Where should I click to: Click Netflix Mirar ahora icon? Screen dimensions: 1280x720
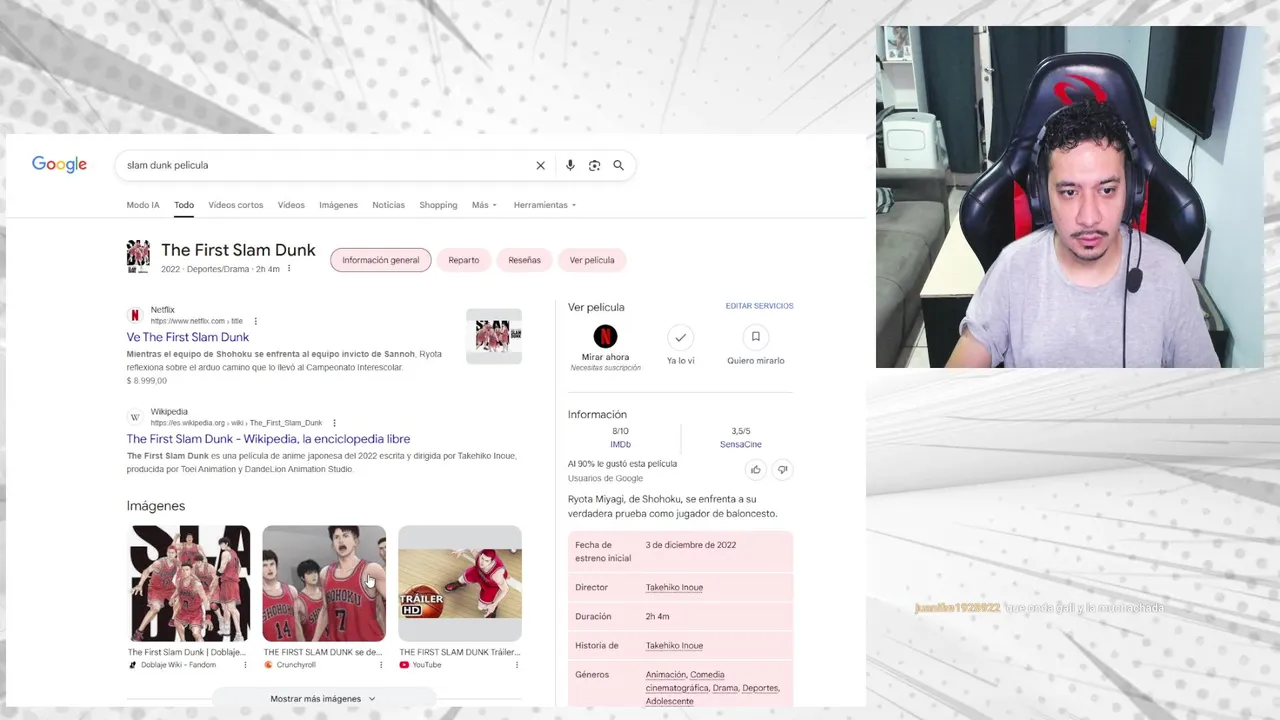point(605,337)
